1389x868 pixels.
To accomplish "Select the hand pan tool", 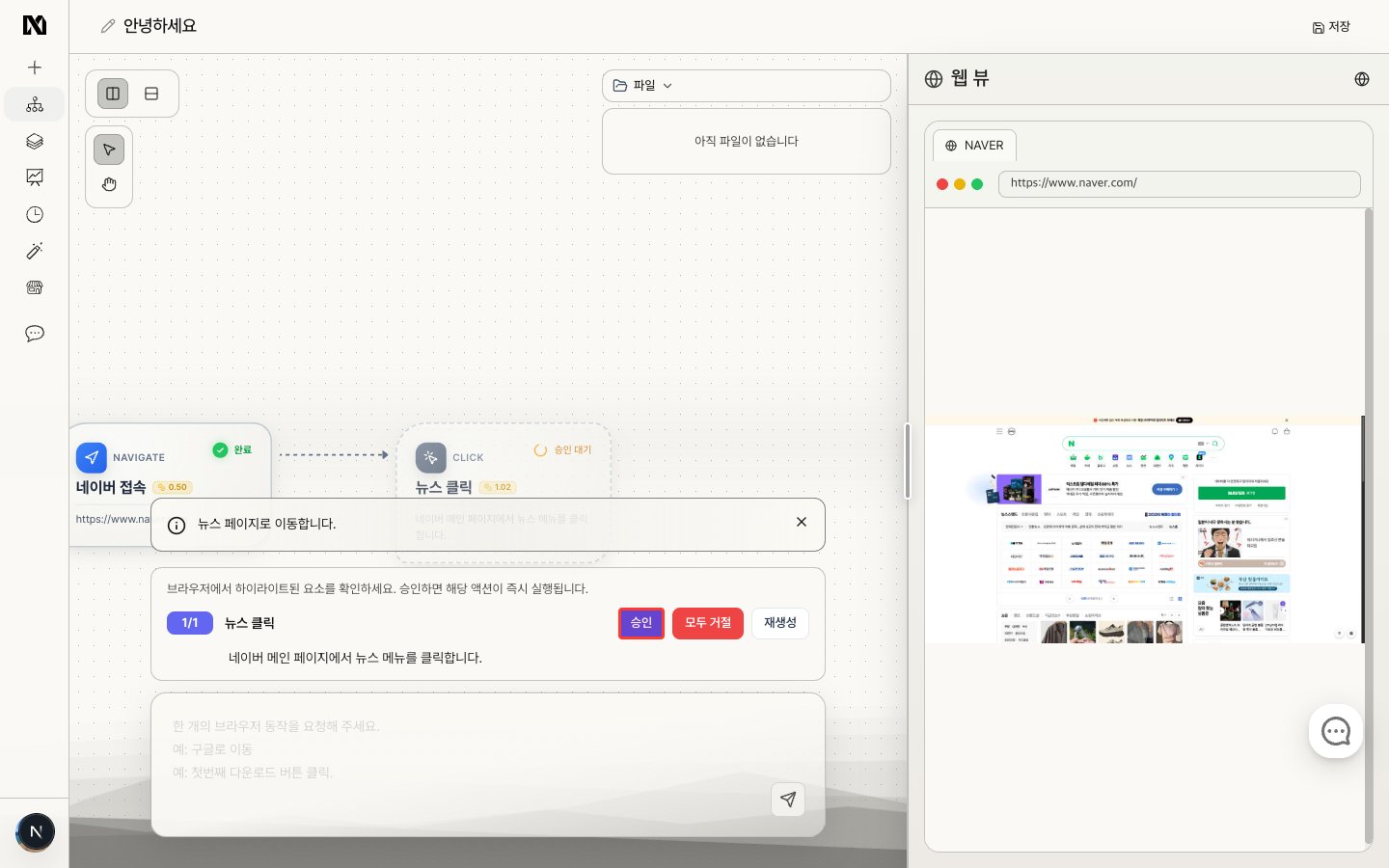I will [x=109, y=184].
